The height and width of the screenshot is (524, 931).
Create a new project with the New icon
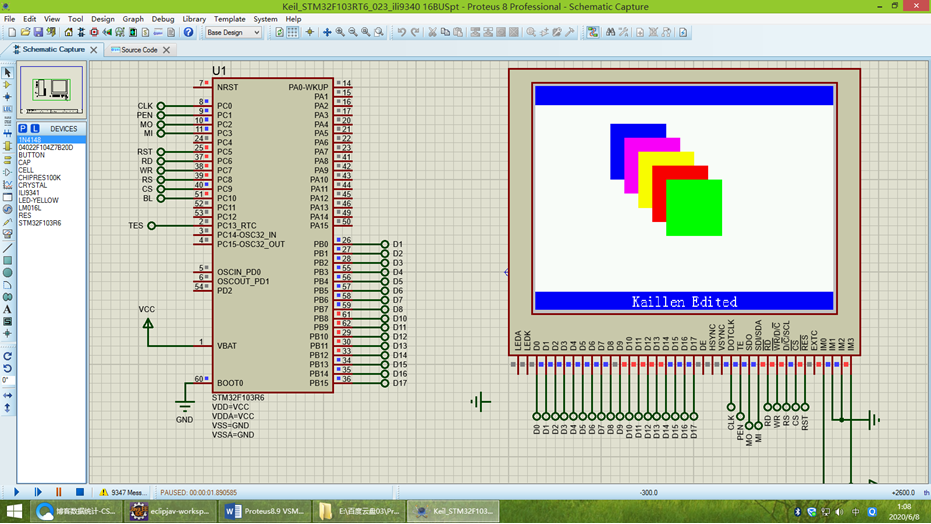coord(12,33)
